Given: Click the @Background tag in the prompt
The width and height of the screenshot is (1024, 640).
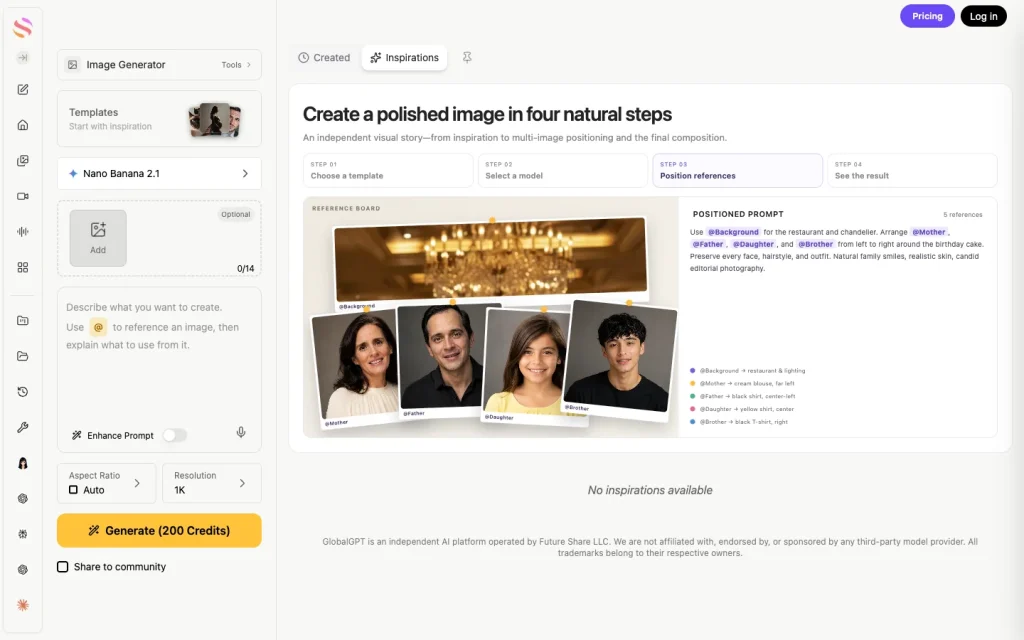Looking at the screenshot, I should (733, 232).
